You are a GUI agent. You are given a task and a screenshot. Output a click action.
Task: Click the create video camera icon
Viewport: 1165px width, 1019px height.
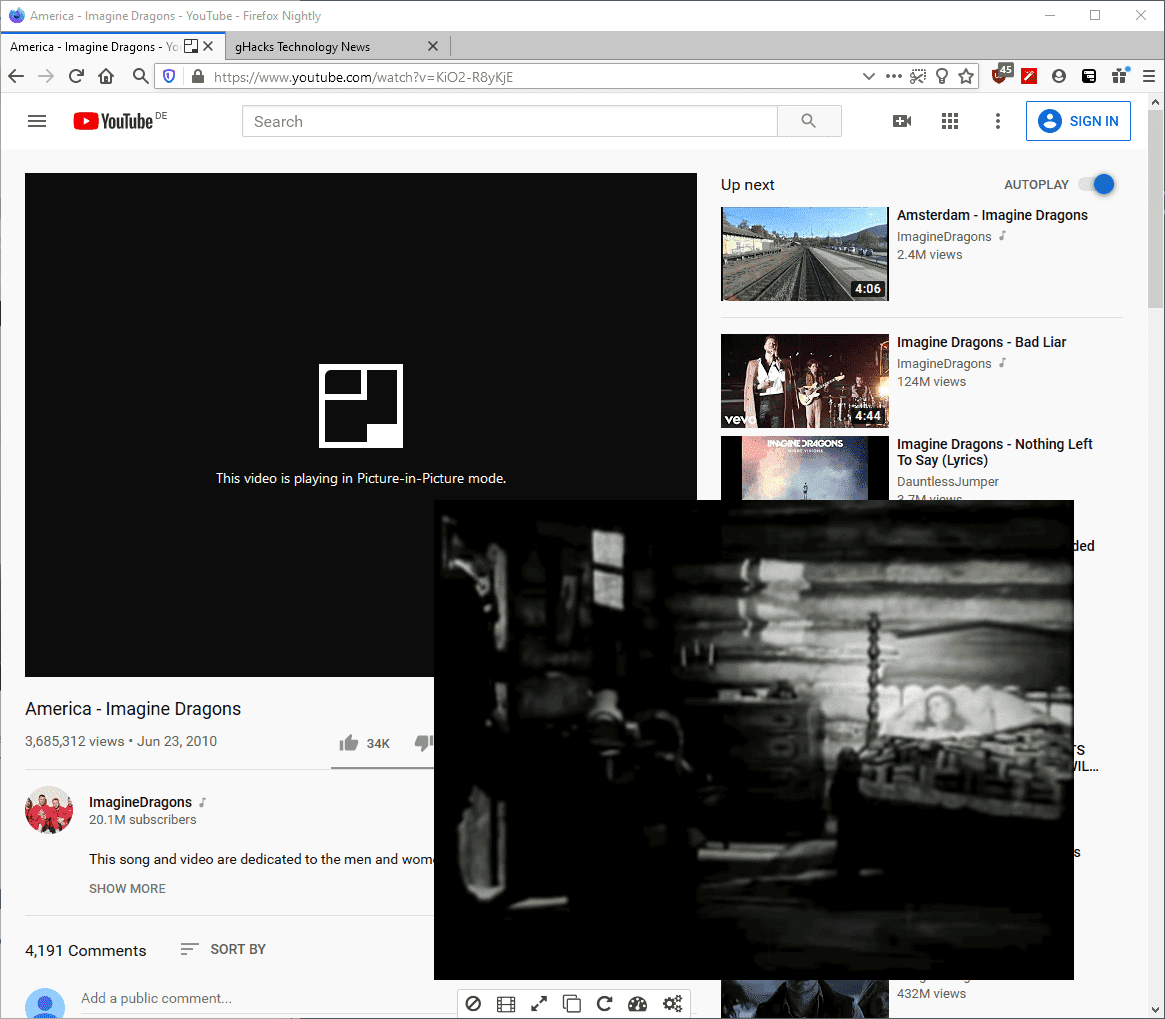point(902,121)
